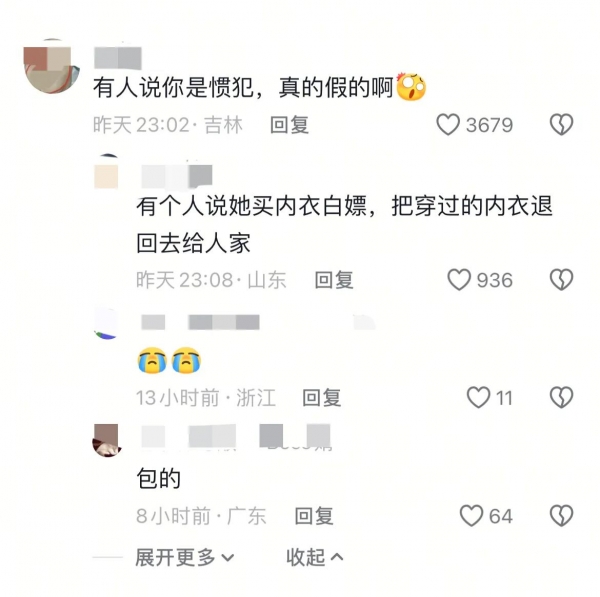Reply to the 山东 comment about 内衣
This screenshot has width=600, height=597.
[x=334, y=280]
